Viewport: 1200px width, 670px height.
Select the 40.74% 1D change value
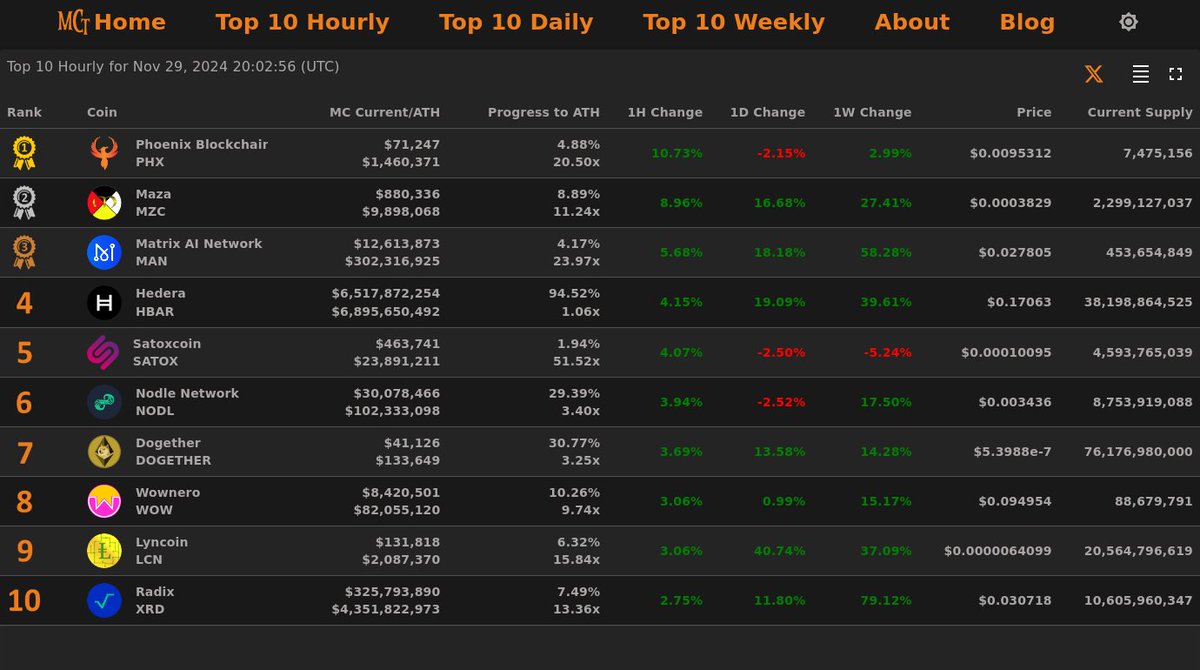pos(779,551)
